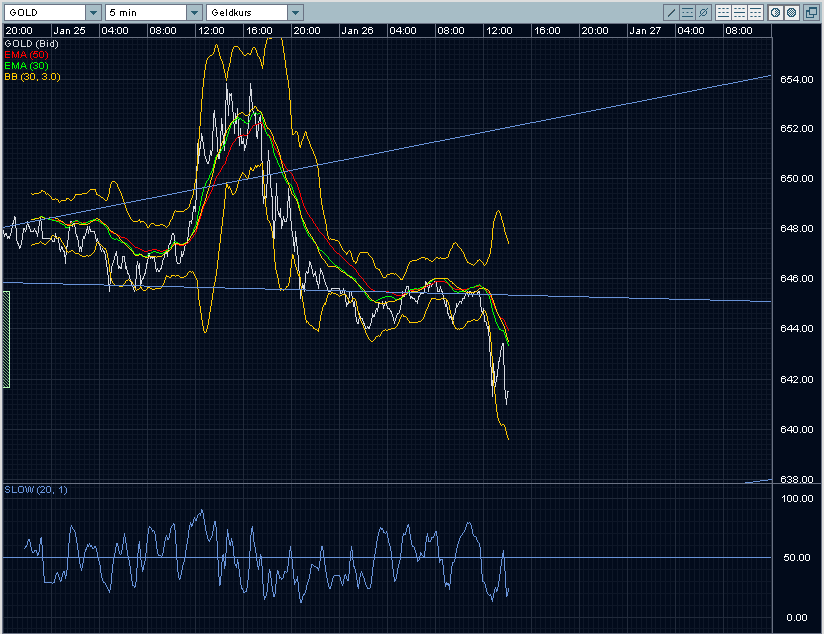Choose the bottom solid line style icon
Screen dimensions: 824x634
tap(723, 12)
